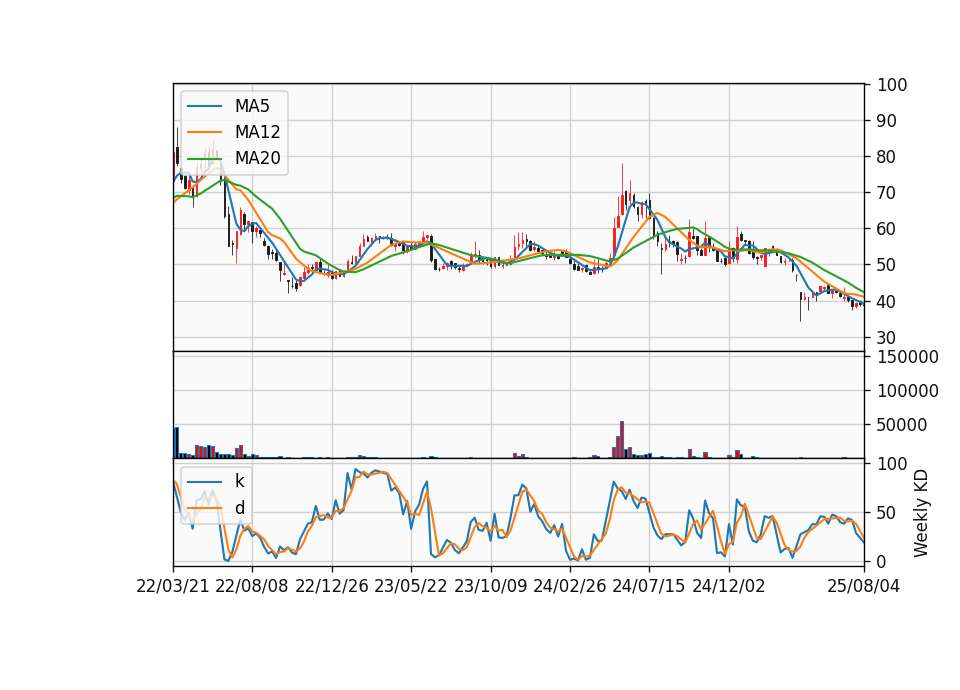Click the 60 price axis label
This screenshot has height=690, width=960.
(x=887, y=230)
